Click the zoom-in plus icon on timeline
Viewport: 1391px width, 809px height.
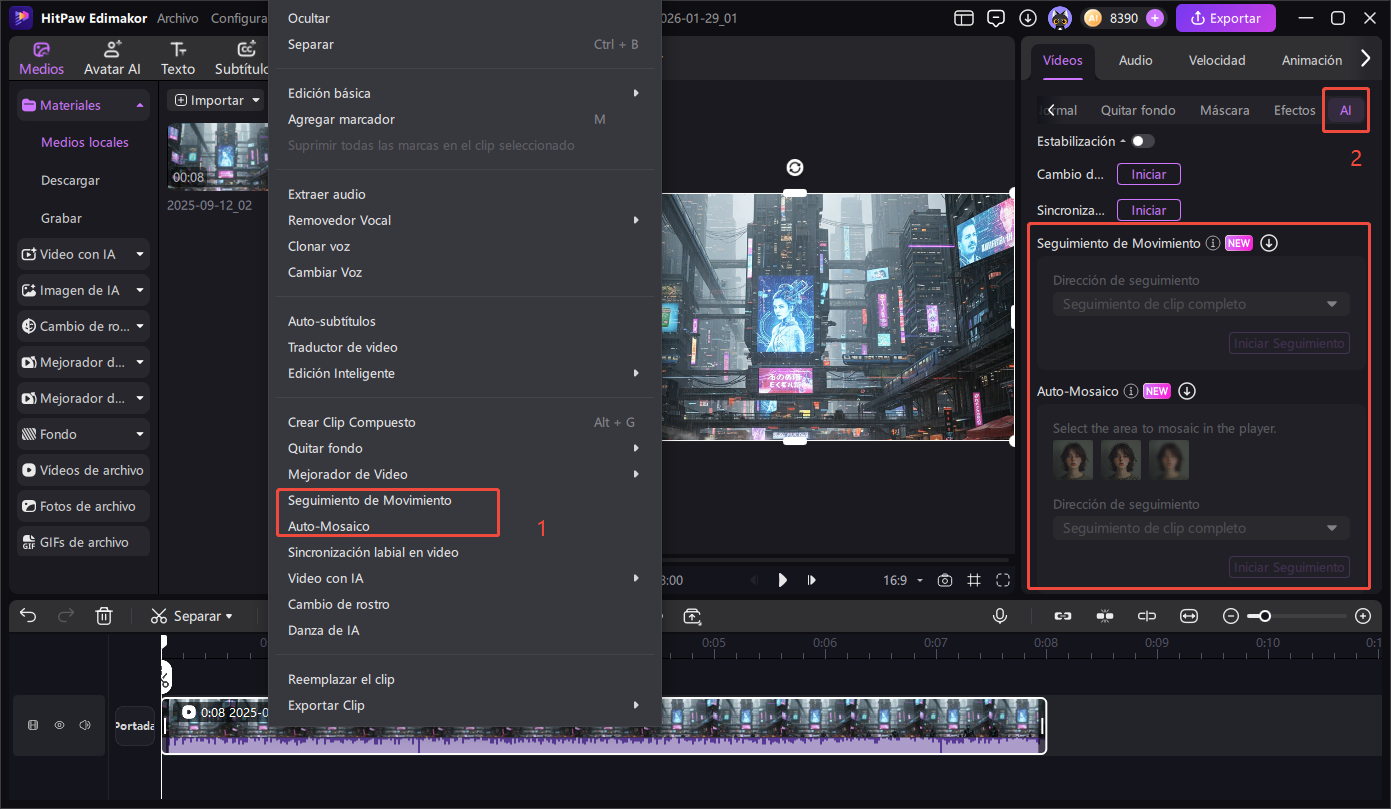tap(1362, 616)
